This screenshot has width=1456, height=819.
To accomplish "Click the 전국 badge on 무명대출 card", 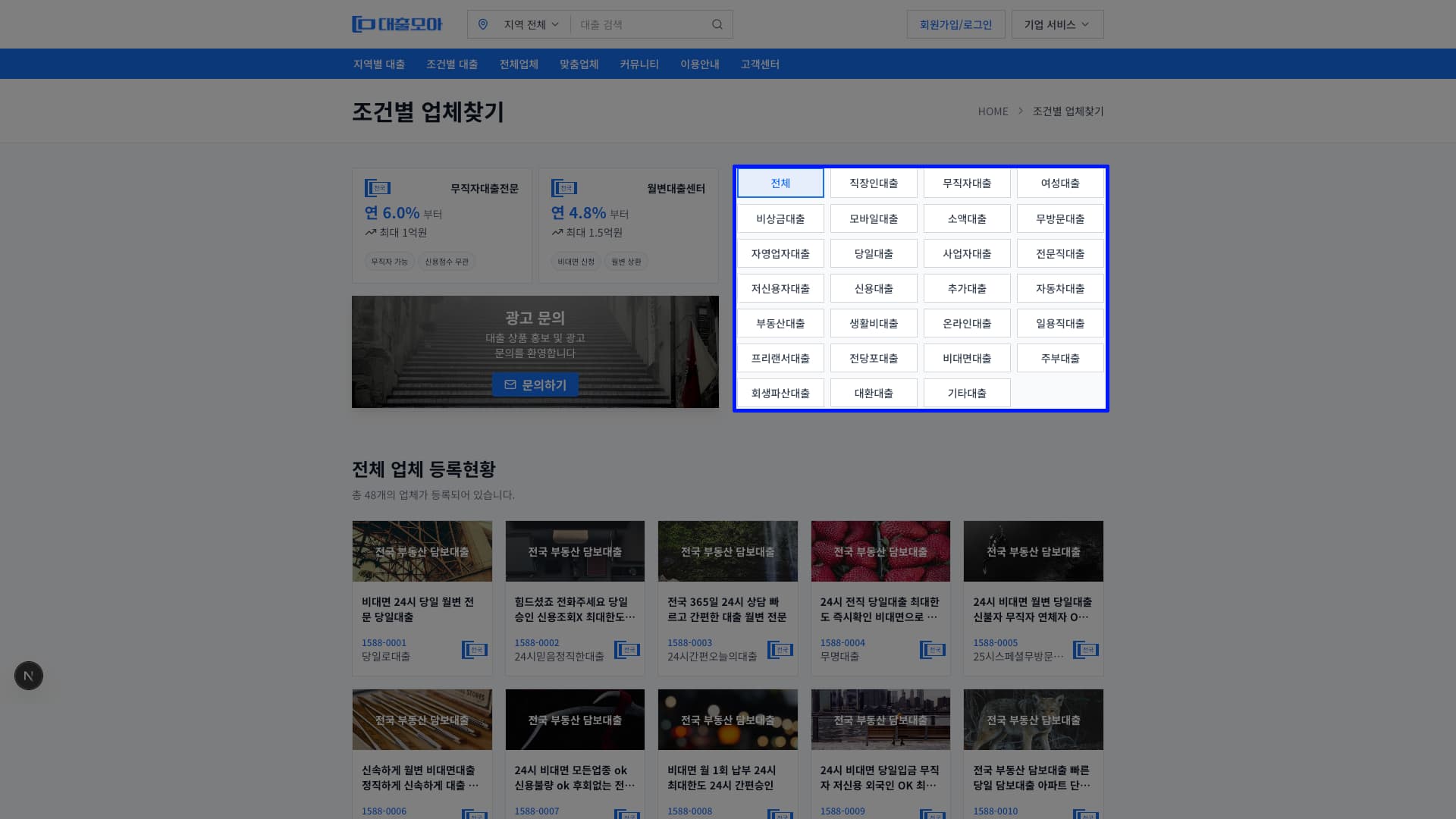I will click(x=932, y=649).
